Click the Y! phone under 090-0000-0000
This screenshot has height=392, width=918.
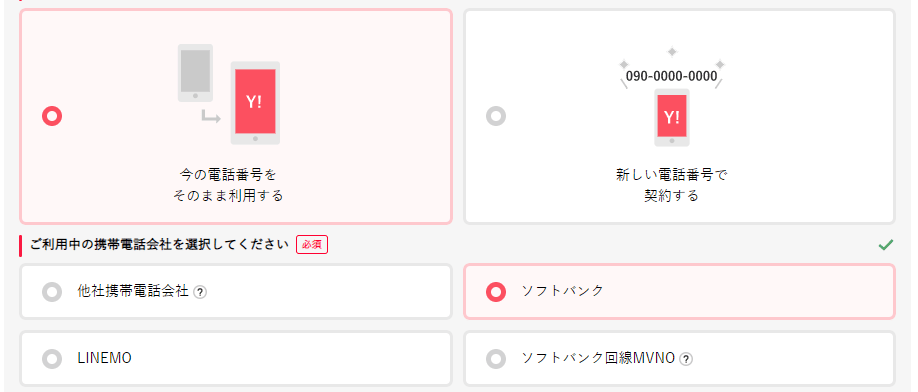pos(672,118)
